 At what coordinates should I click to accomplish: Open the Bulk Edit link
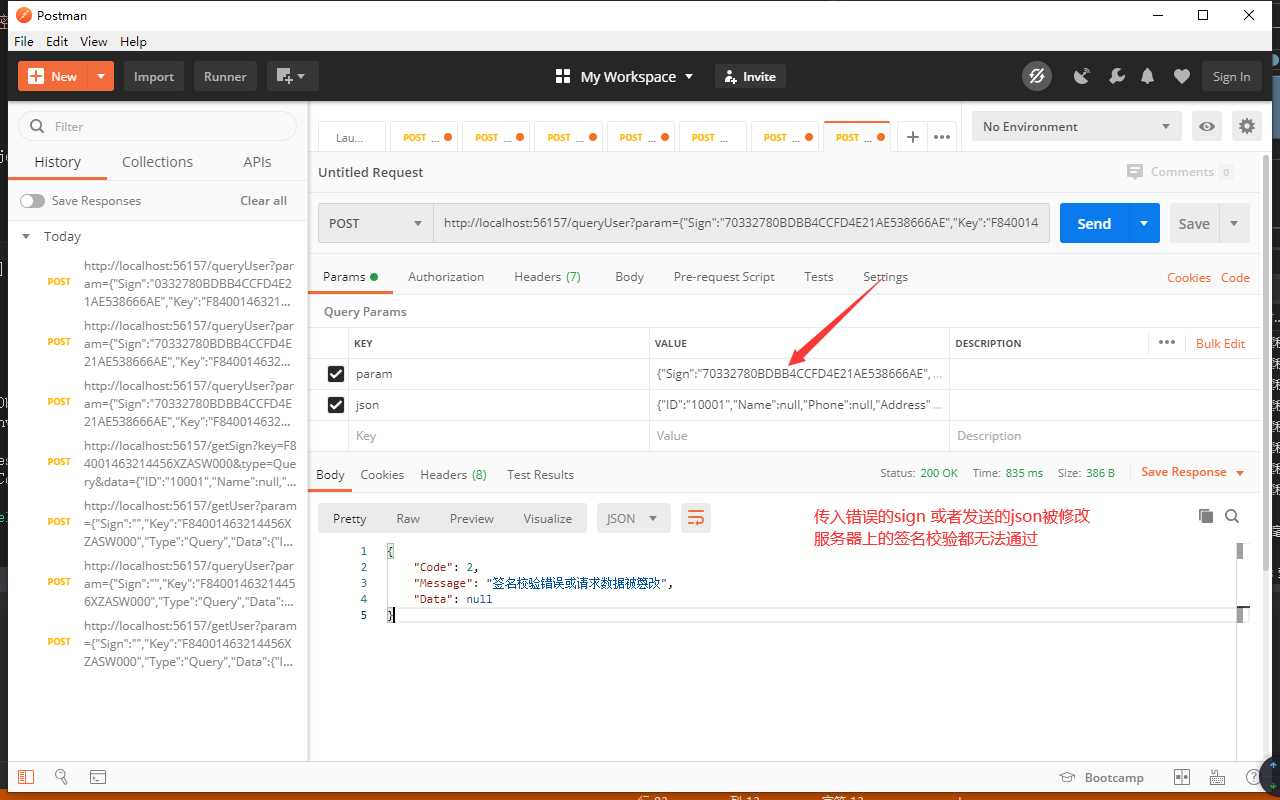click(x=1221, y=343)
